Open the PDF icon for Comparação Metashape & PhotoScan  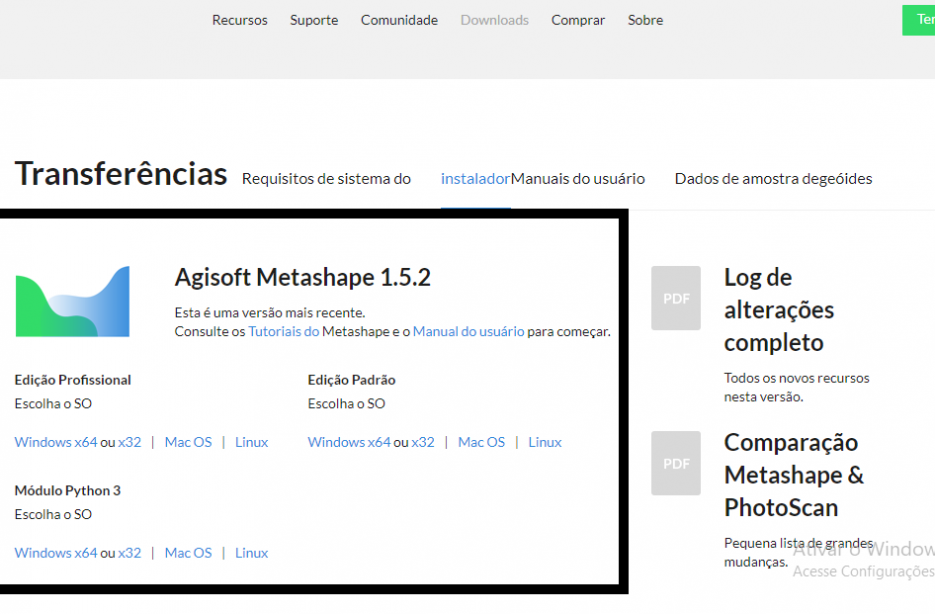(x=676, y=463)
